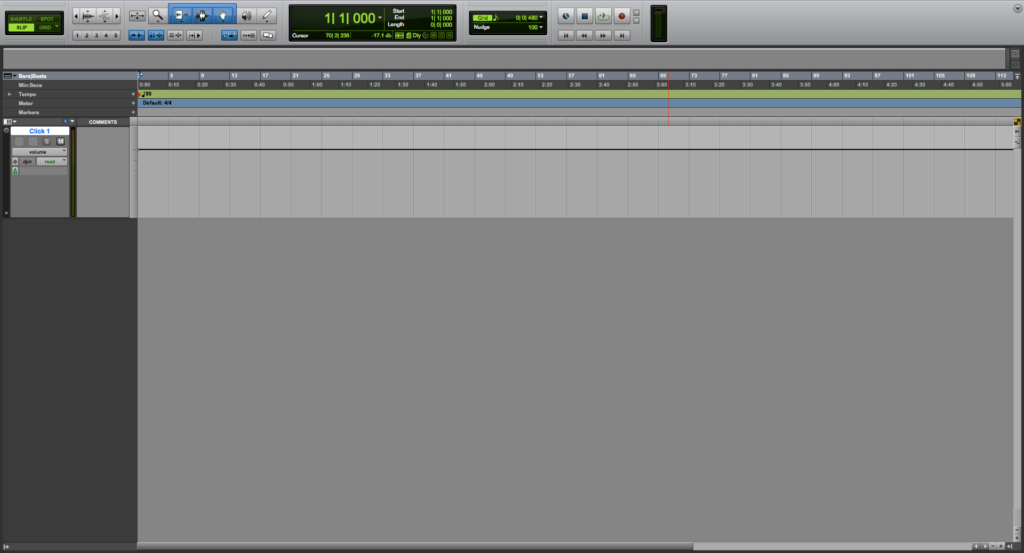Click the Rewind button
Screen dimensions: 1024x553
[x=584, y=35]
